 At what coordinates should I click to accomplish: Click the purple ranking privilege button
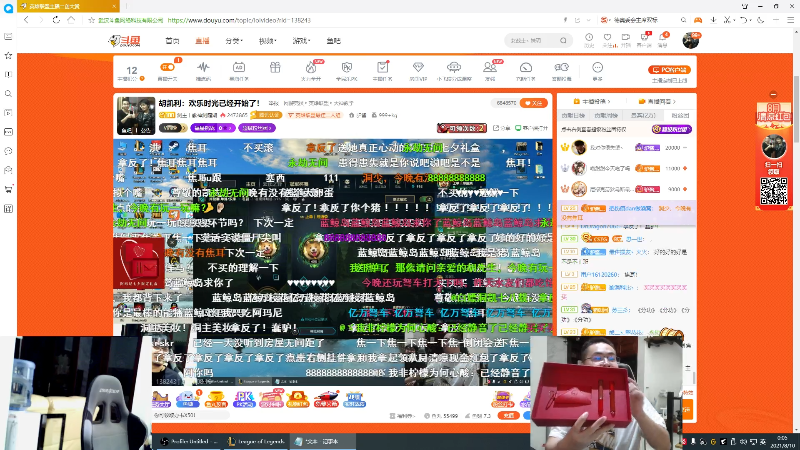tap(671, 130)
